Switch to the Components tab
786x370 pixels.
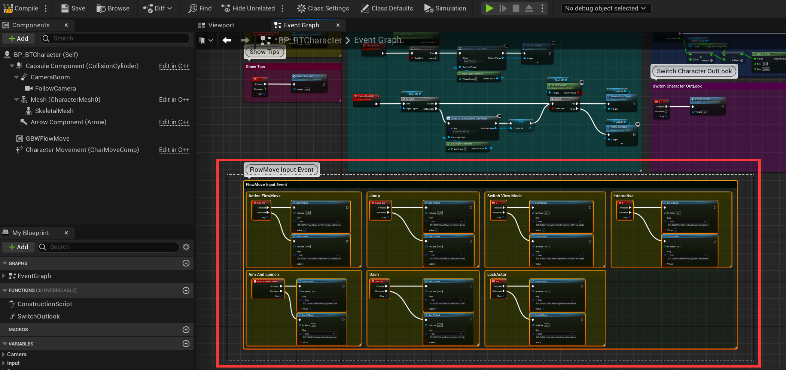pyautogui.click(x=31, y=25)
